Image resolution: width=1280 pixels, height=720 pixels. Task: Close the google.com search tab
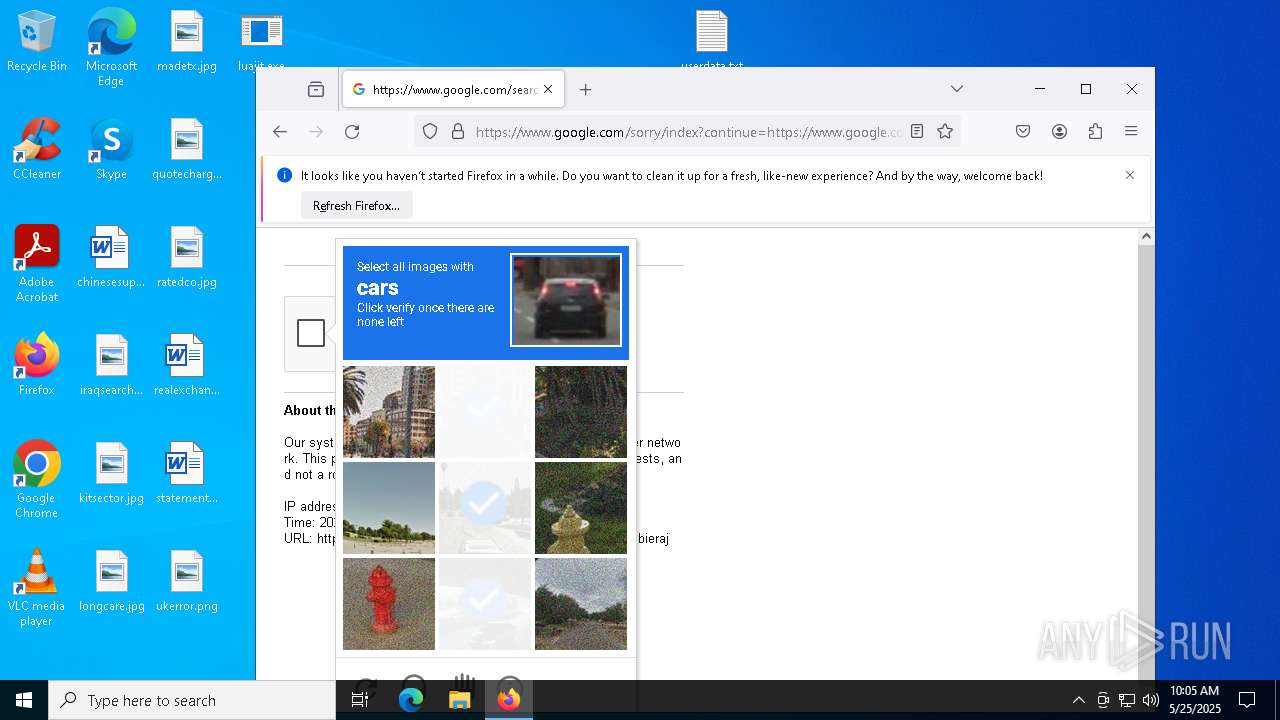click(x=548, y=90)
